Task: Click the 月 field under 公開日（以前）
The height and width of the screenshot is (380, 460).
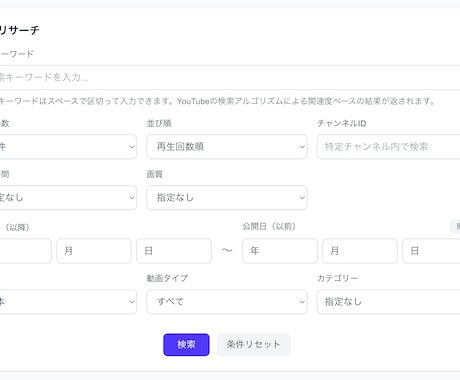Action: (360, 251)
